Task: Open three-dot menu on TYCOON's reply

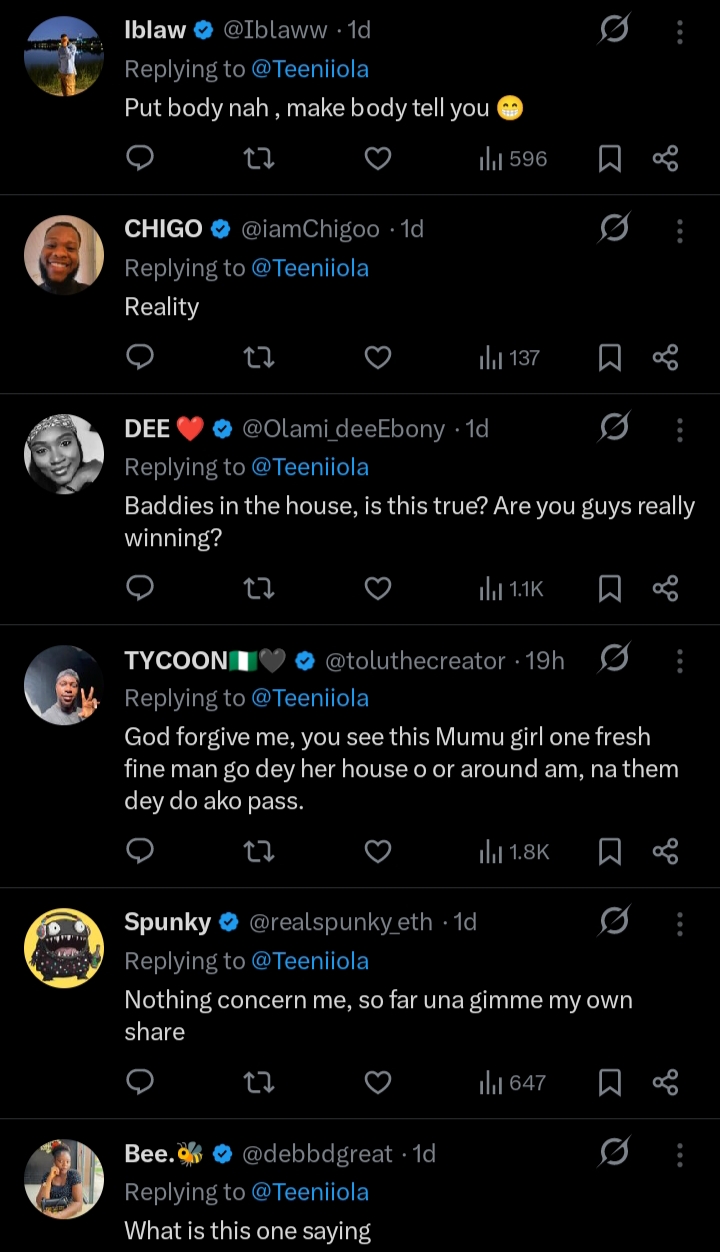Action: pyautogui.click(x=680, y=660)
